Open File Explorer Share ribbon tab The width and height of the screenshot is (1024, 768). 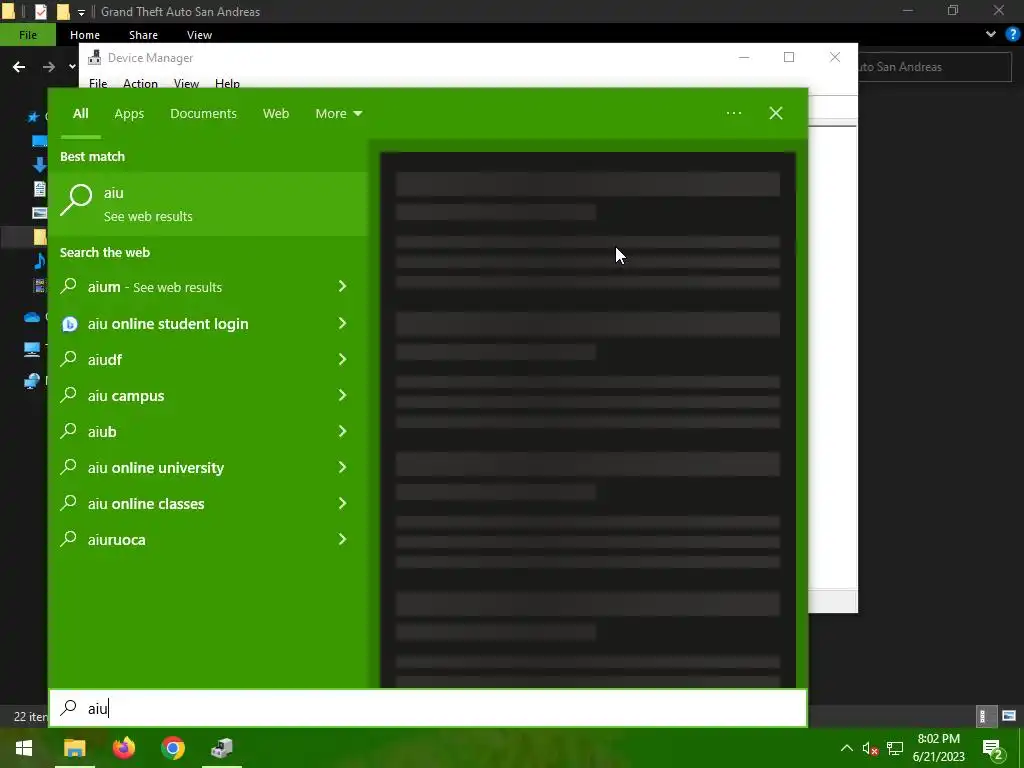143,35
